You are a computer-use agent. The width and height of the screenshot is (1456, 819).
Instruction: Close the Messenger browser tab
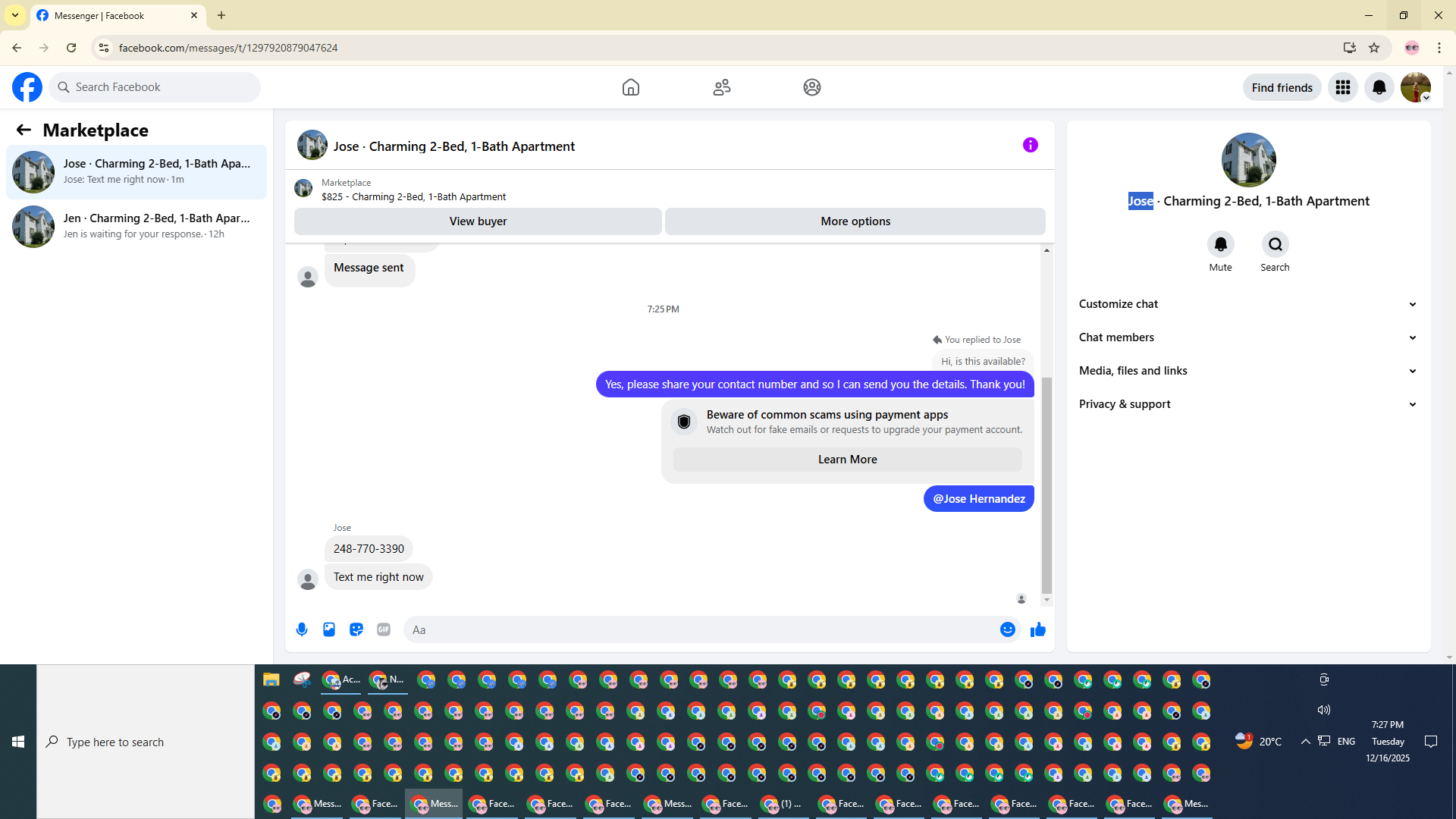(194, 15)
